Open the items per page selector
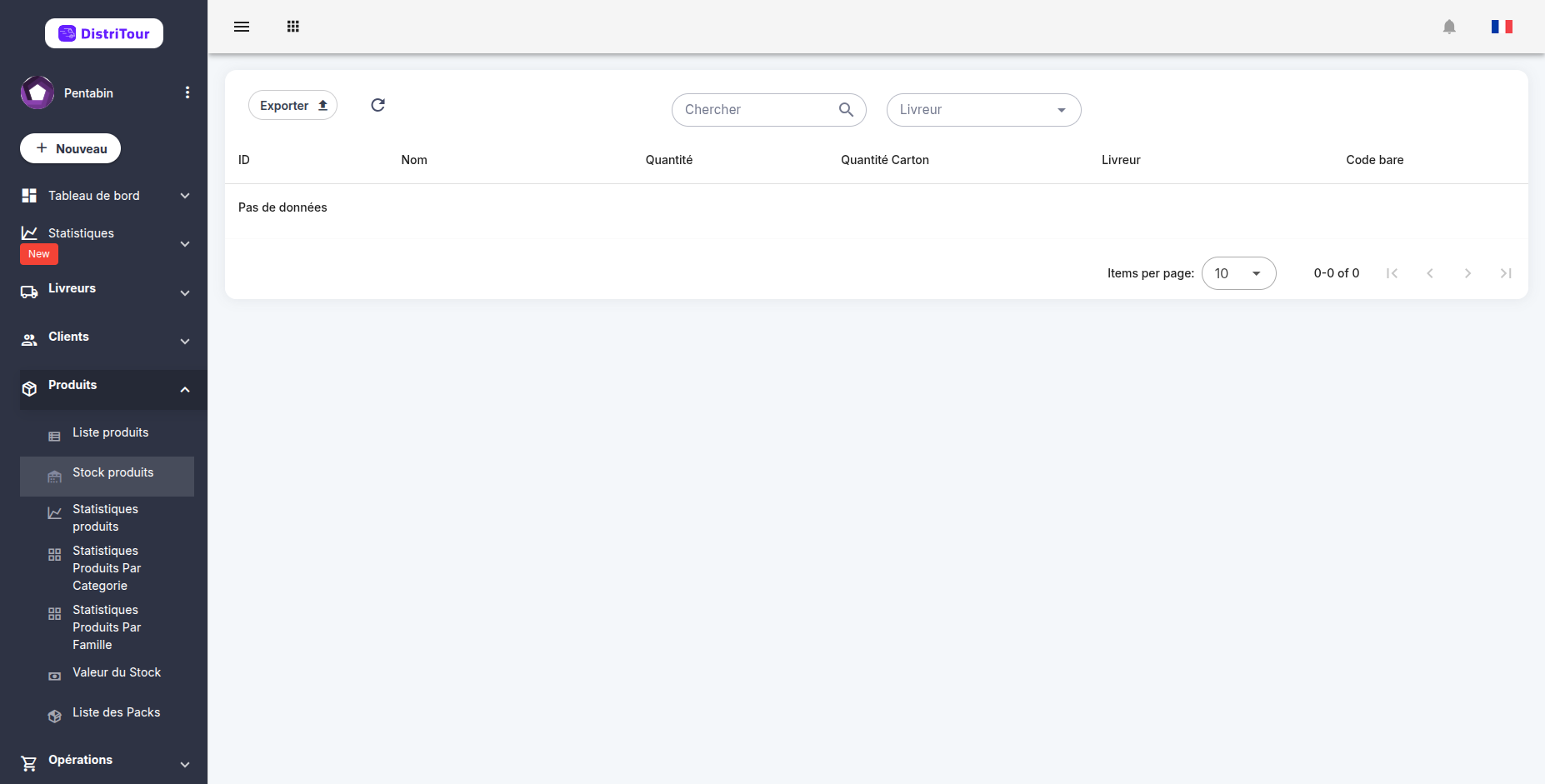 1238,273
